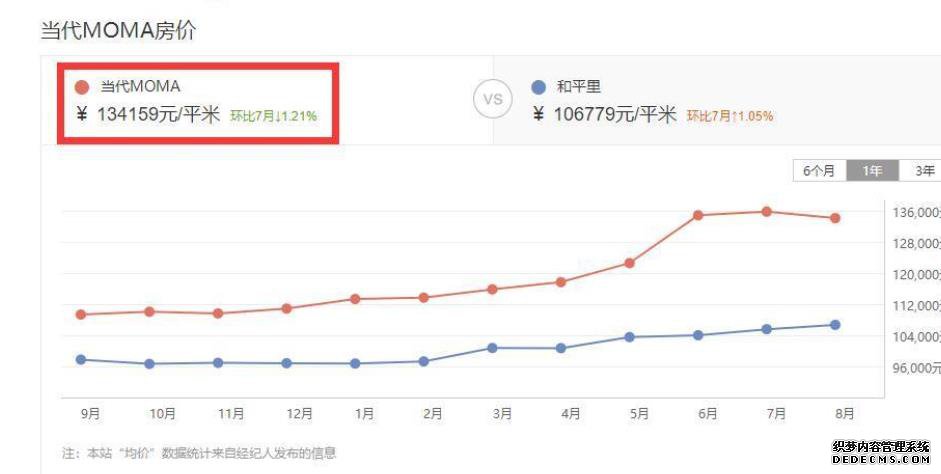Click the 当代MOMA August data point
The image size is (941, 474).
(x=835, y=218)
